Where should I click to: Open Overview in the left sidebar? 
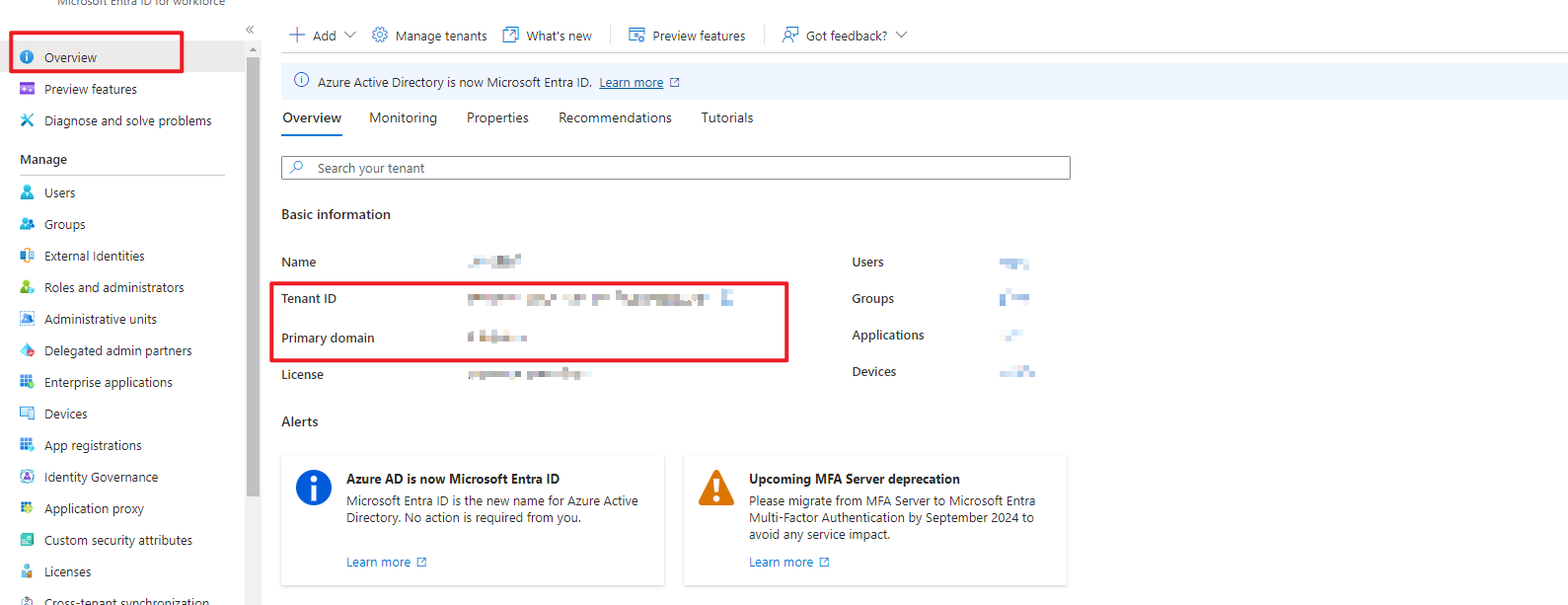[122, 57]
